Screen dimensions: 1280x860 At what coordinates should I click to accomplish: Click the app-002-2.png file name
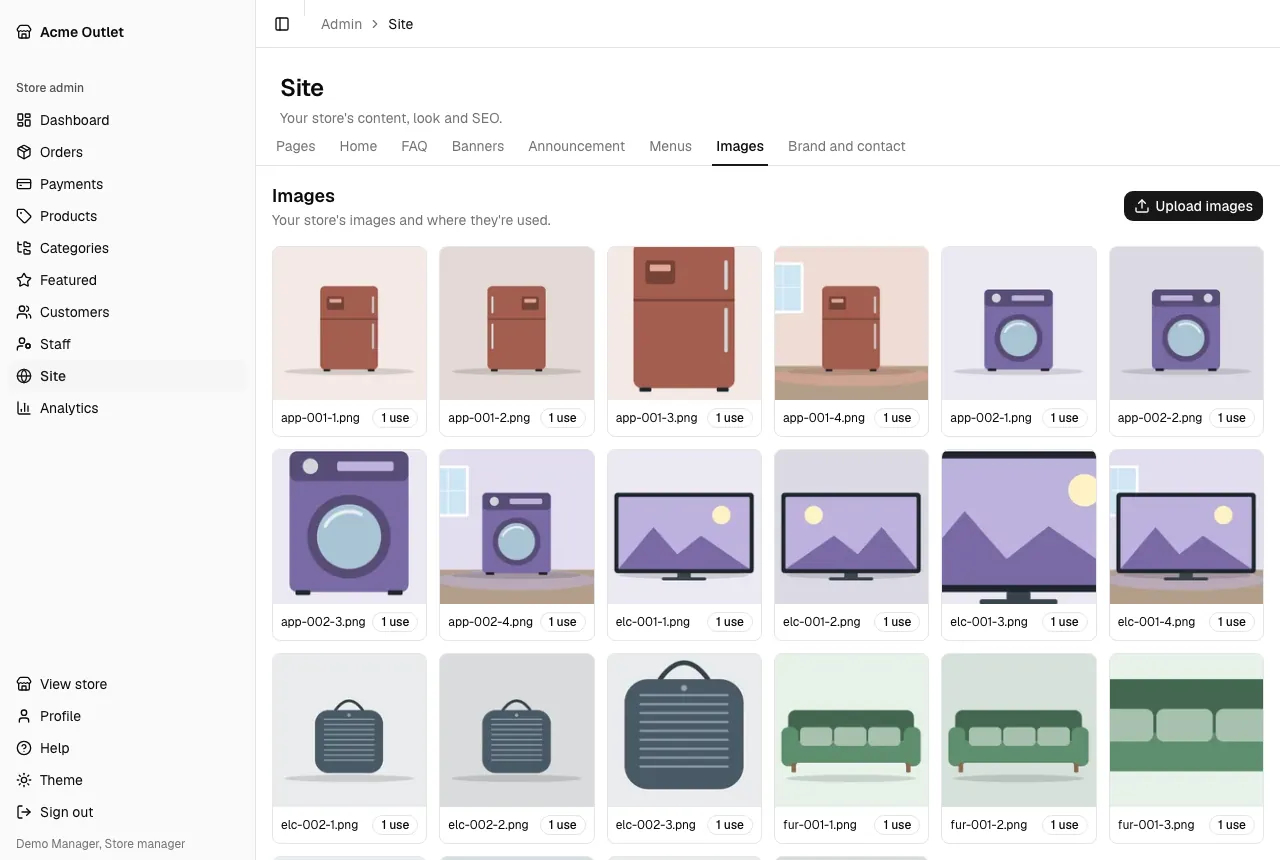click(x=1160, y=418)
